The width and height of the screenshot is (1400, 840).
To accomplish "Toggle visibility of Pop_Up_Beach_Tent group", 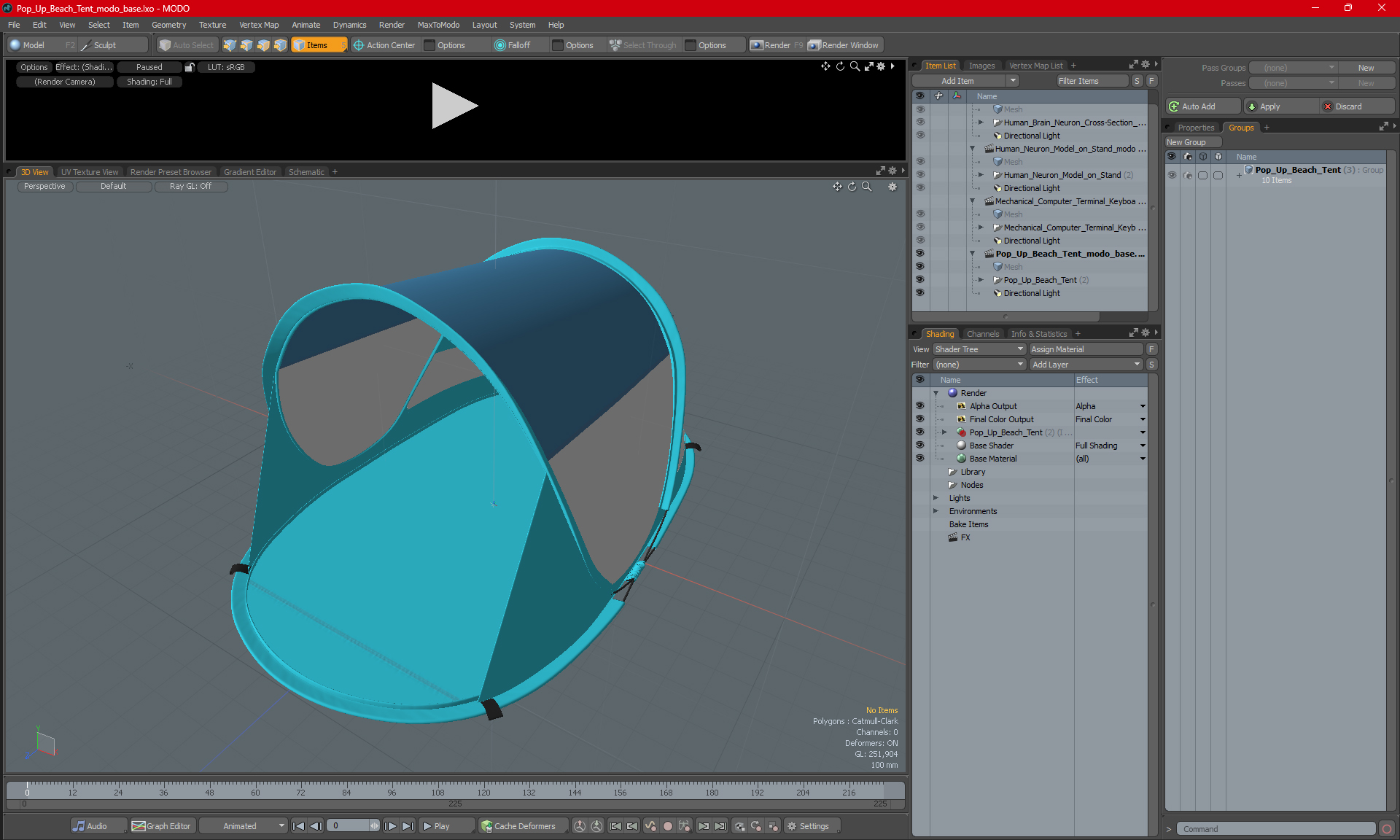I will [1172, 175].
